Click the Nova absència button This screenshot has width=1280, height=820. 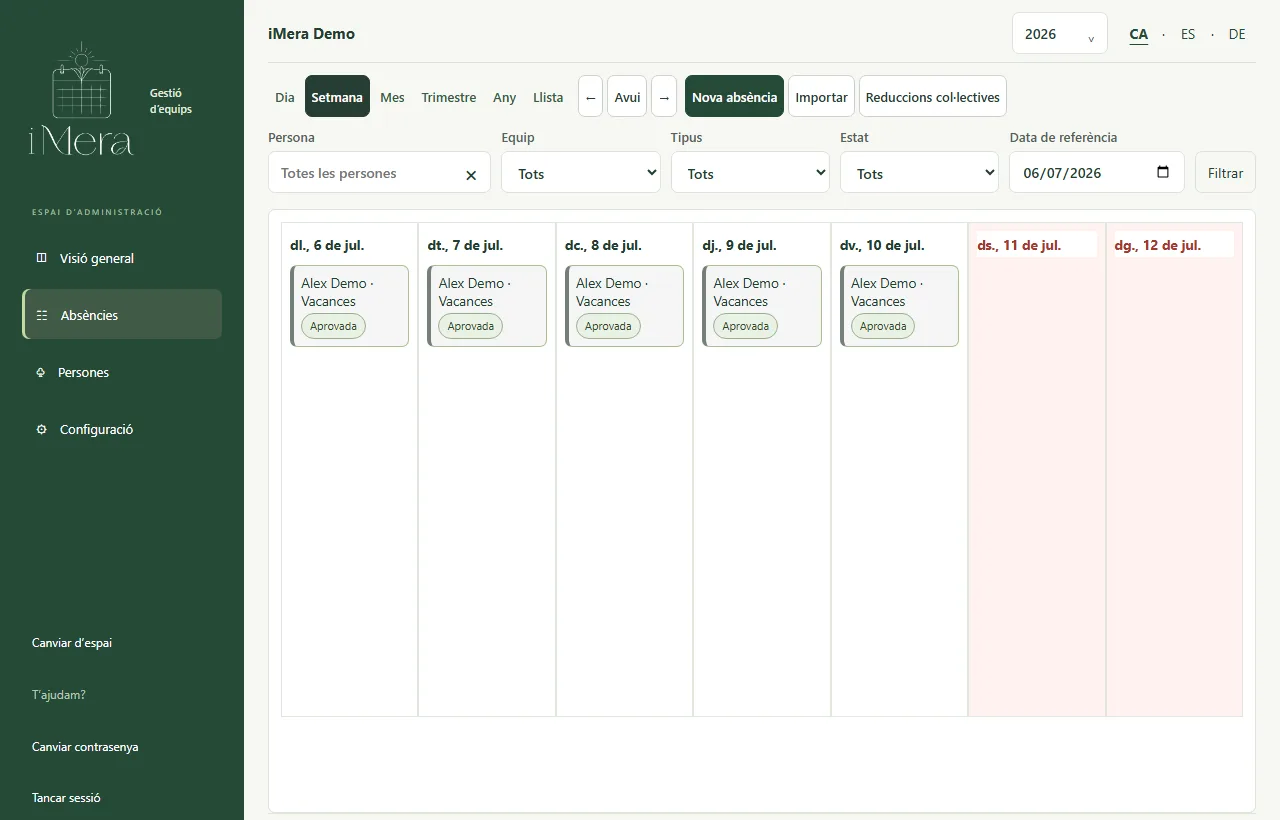pyautogui.click(x=734, y=97)
